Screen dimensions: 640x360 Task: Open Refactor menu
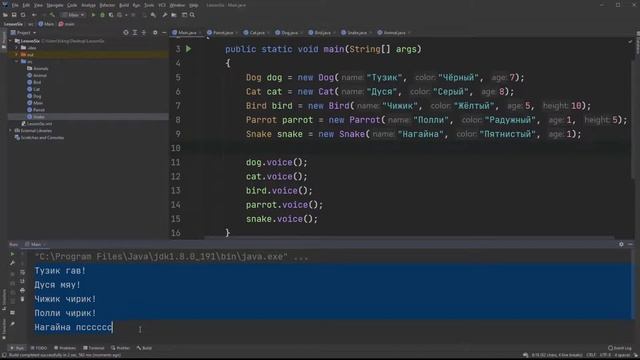coord(107,5)
